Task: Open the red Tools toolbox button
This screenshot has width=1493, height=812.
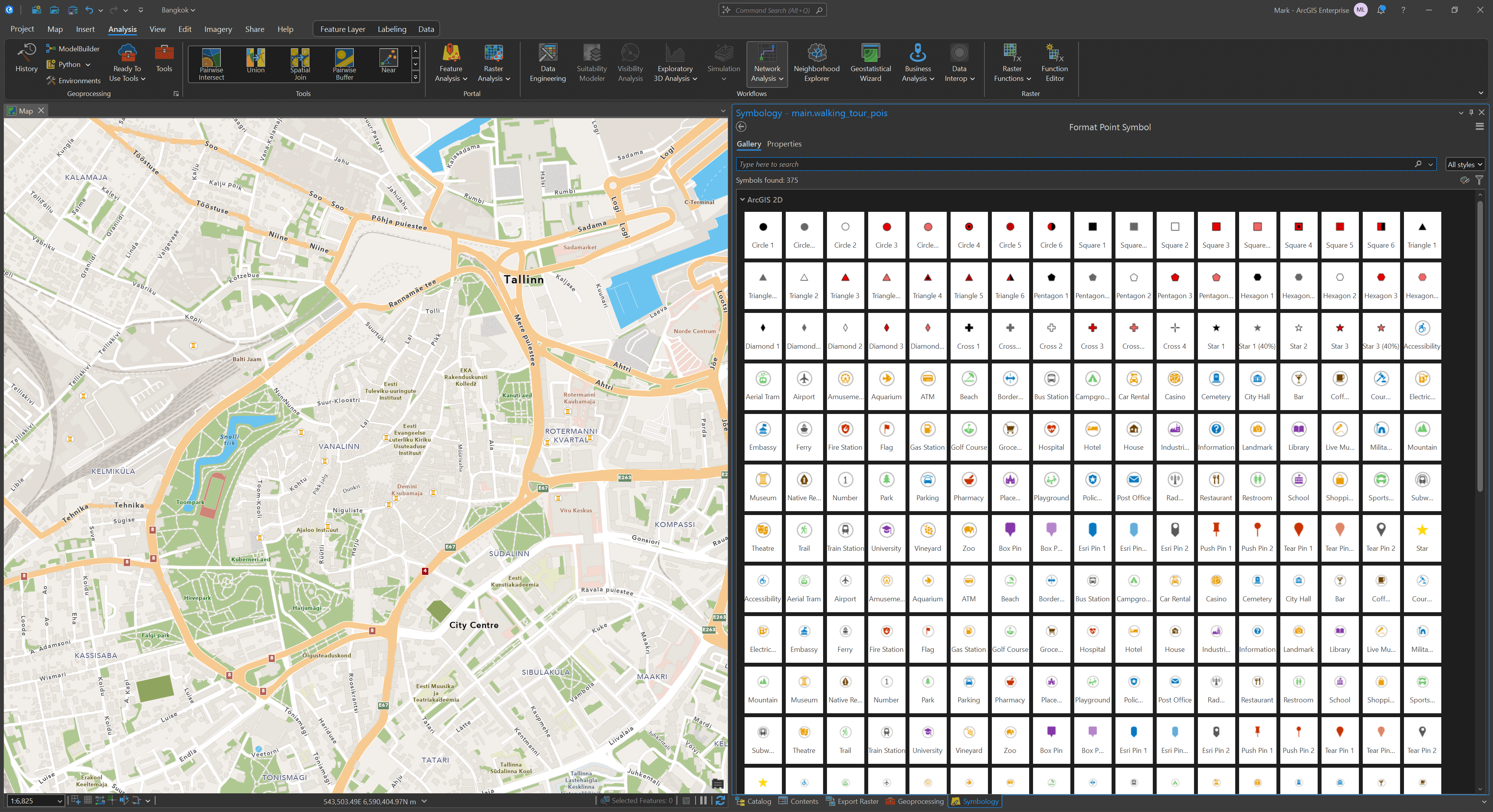Action: (x=164, y=59)
